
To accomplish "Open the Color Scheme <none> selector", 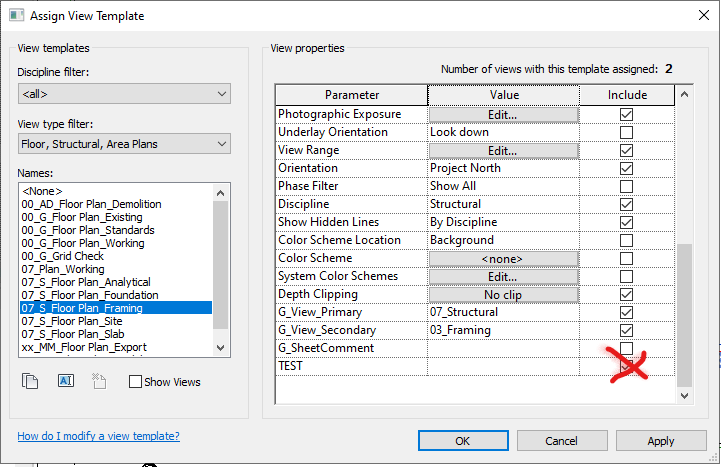I will pos(504,259).
